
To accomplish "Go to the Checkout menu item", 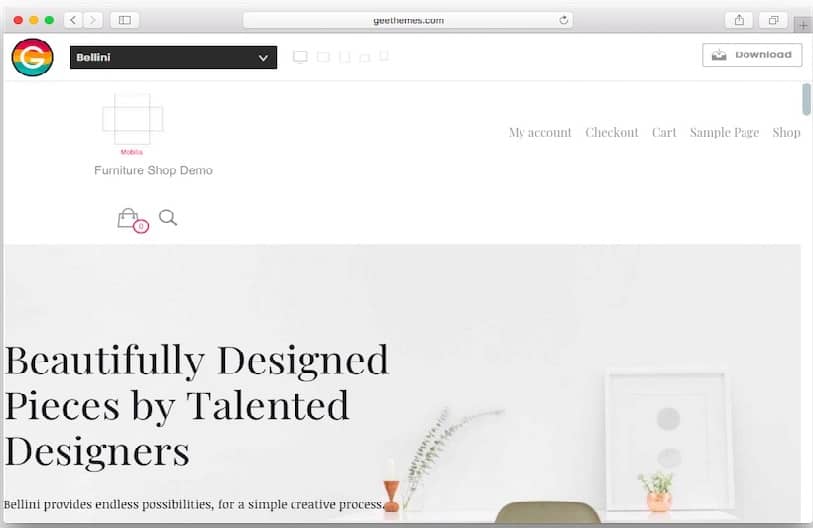I will (612, 132).
